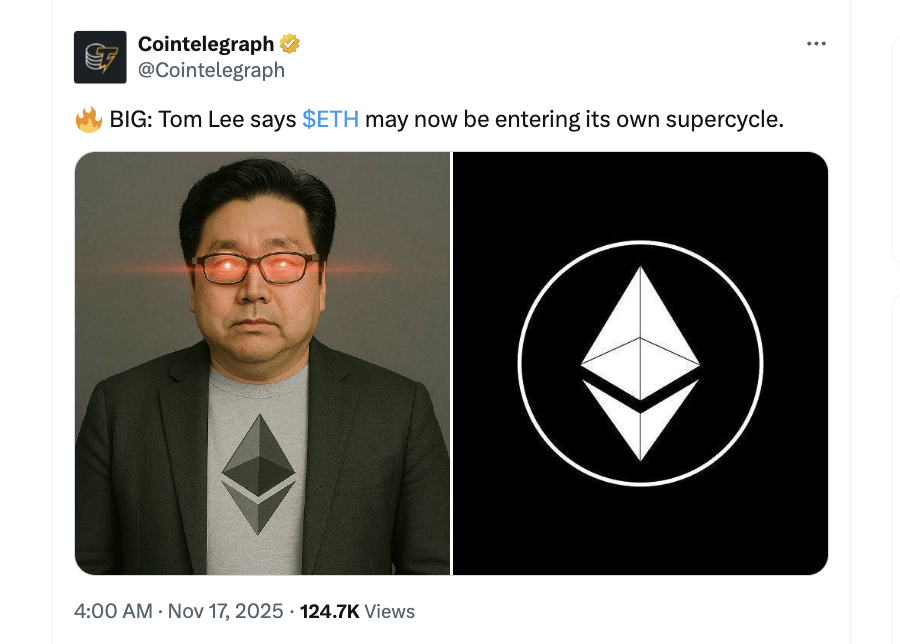Open the Ethereum logo image on the right
The width and height of the screenshot is (900, 644).
pyautogui.click(x=639, y=362)
